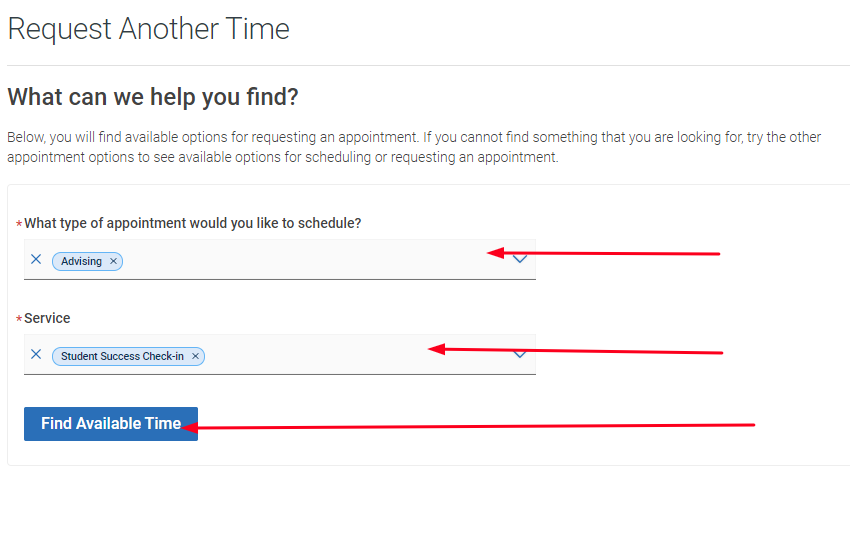The image size is (850, 539).
Task: Click the appointment type question label
Action: point(192,223)
